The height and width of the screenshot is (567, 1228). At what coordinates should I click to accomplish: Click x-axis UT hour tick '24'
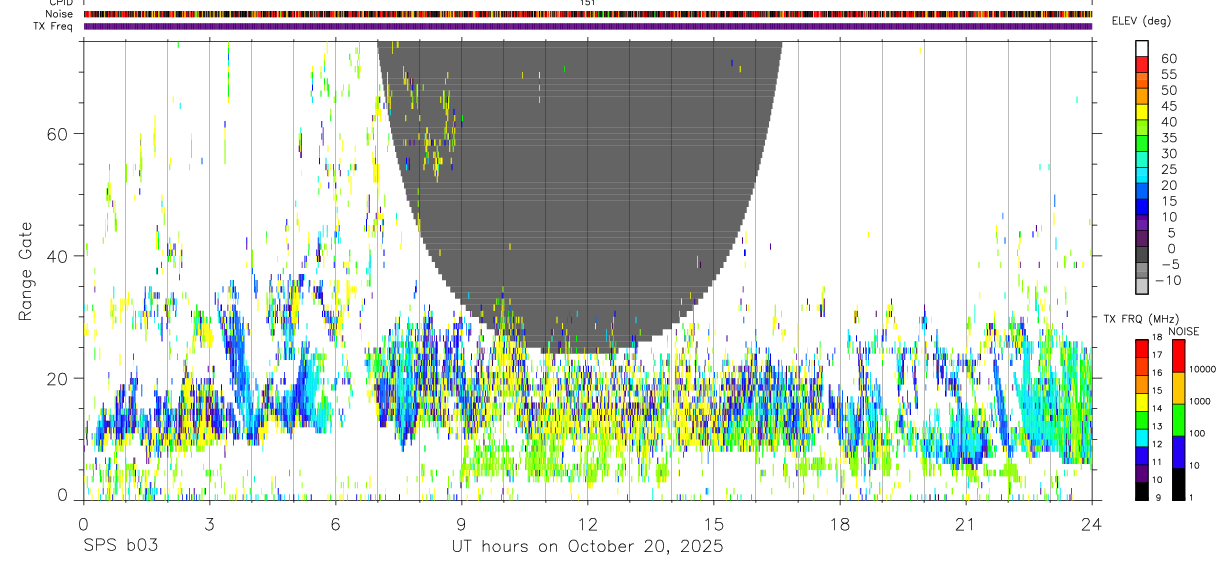(1091, 523)
